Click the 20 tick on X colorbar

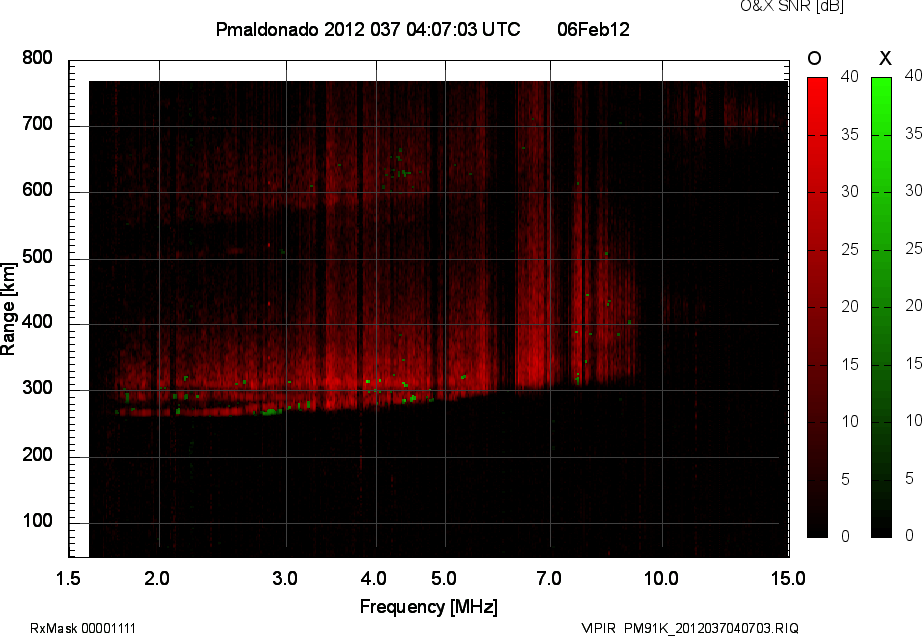click(x=912, y=306)
